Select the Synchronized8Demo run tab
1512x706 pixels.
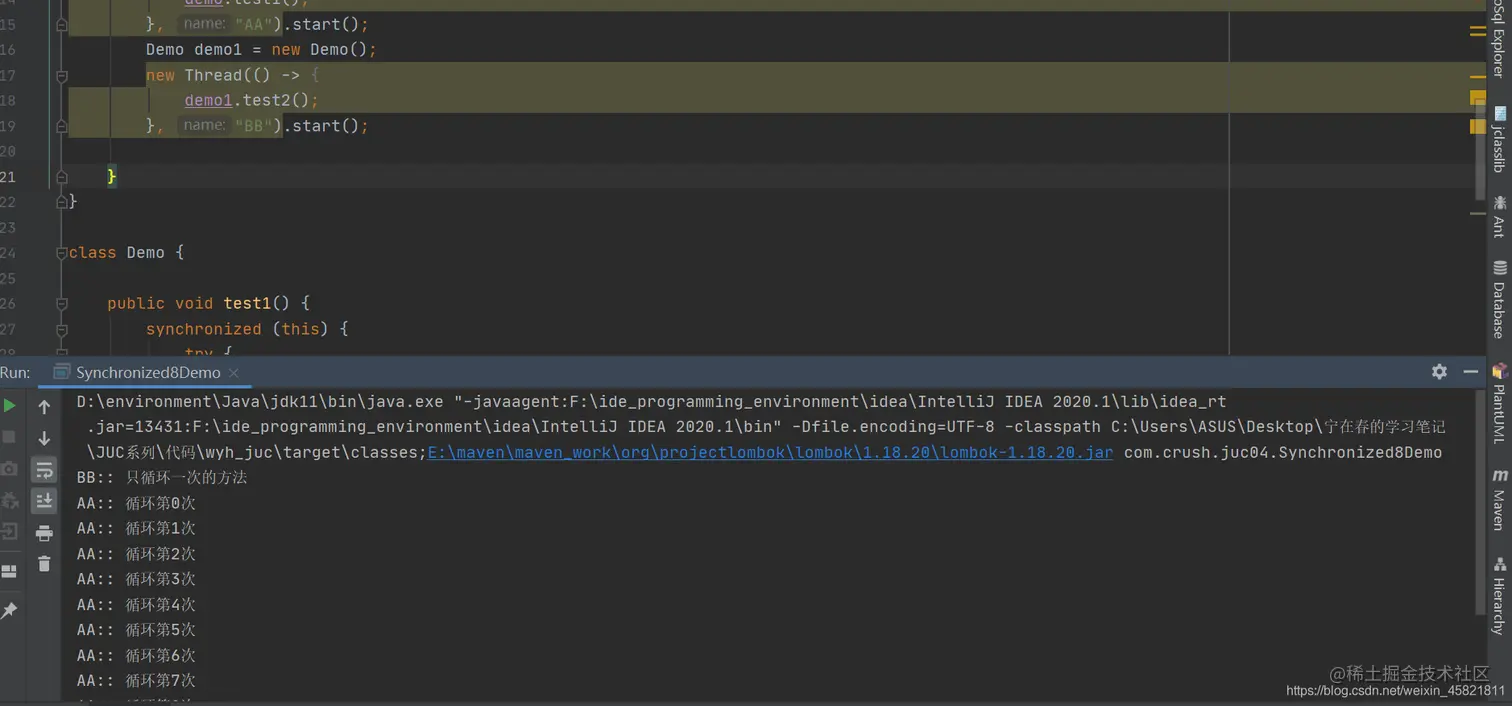(148, 372)
